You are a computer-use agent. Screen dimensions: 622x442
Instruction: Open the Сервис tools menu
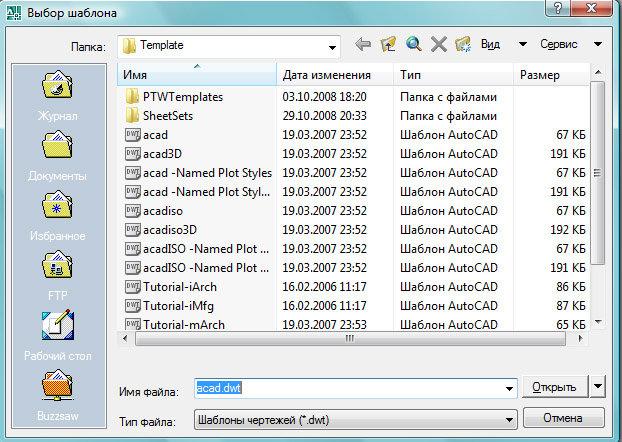(559, 44)
